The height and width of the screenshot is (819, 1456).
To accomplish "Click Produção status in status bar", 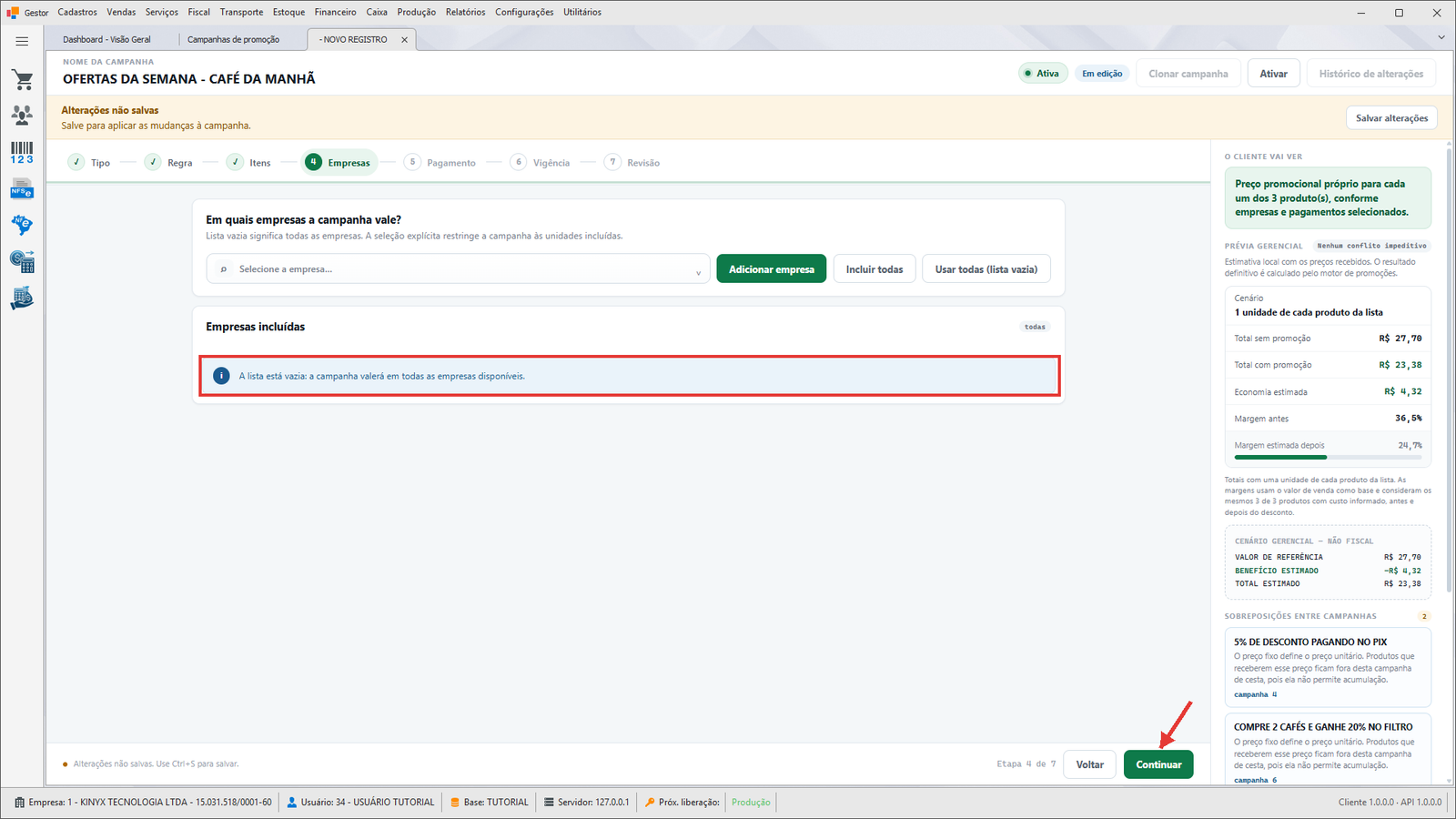I will [751, 803].
